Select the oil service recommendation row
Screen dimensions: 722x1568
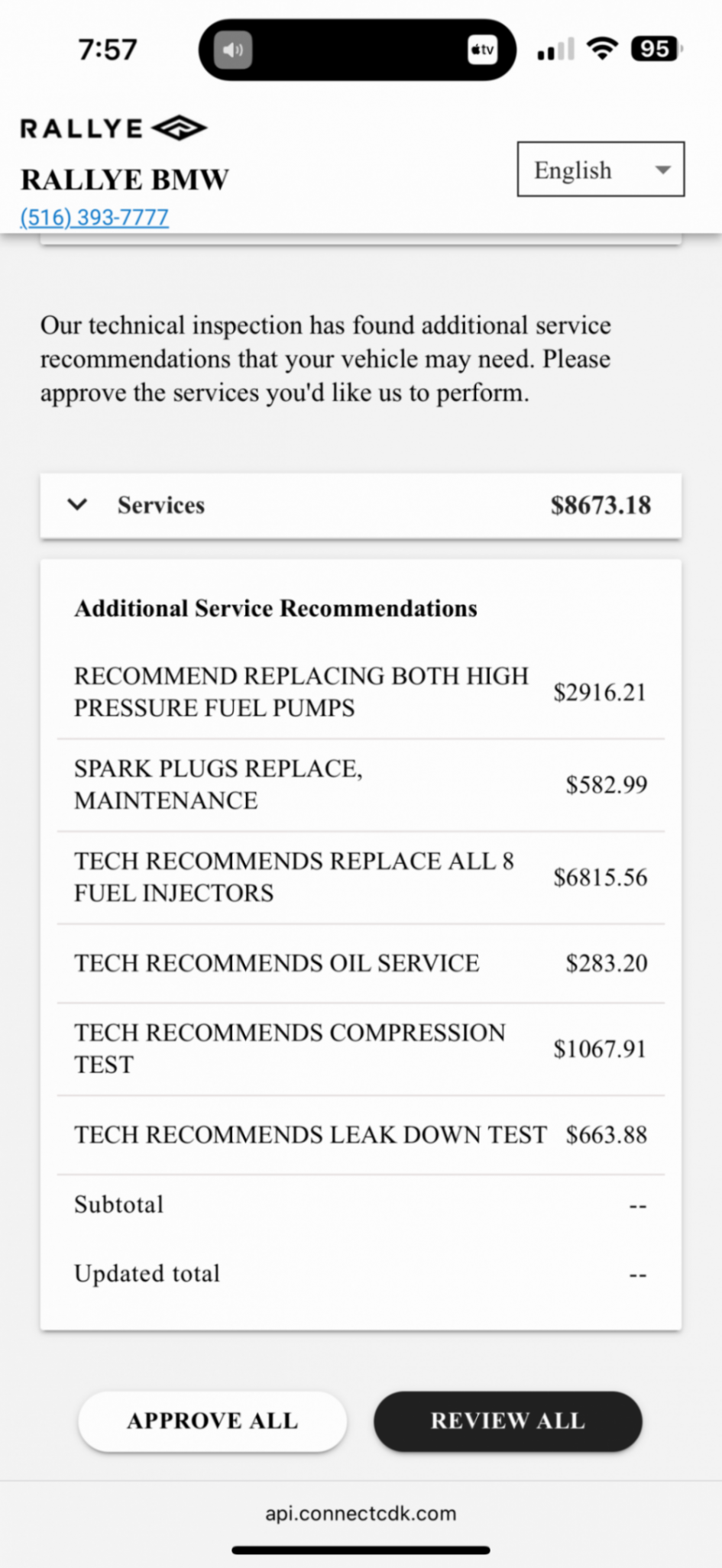click(x=360, y=963)
